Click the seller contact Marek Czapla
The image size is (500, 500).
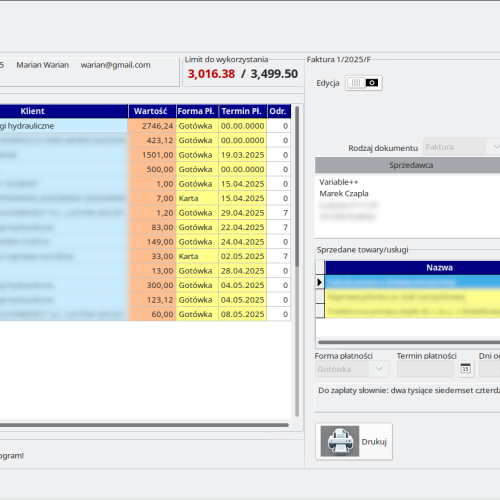pos(344,194)
